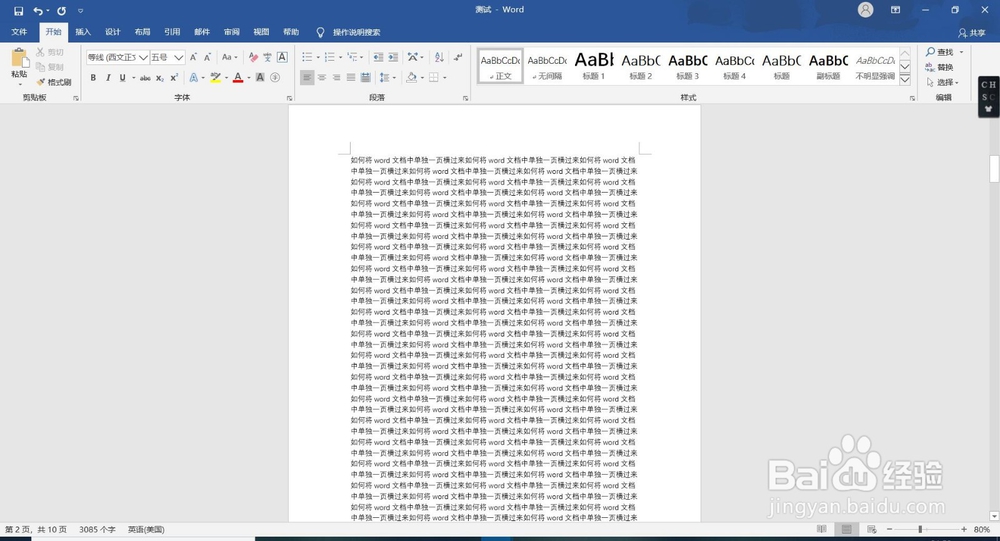Viewport: 1000px width, 541px height.
Task: Undo the last action
Action: click(38, 11)
